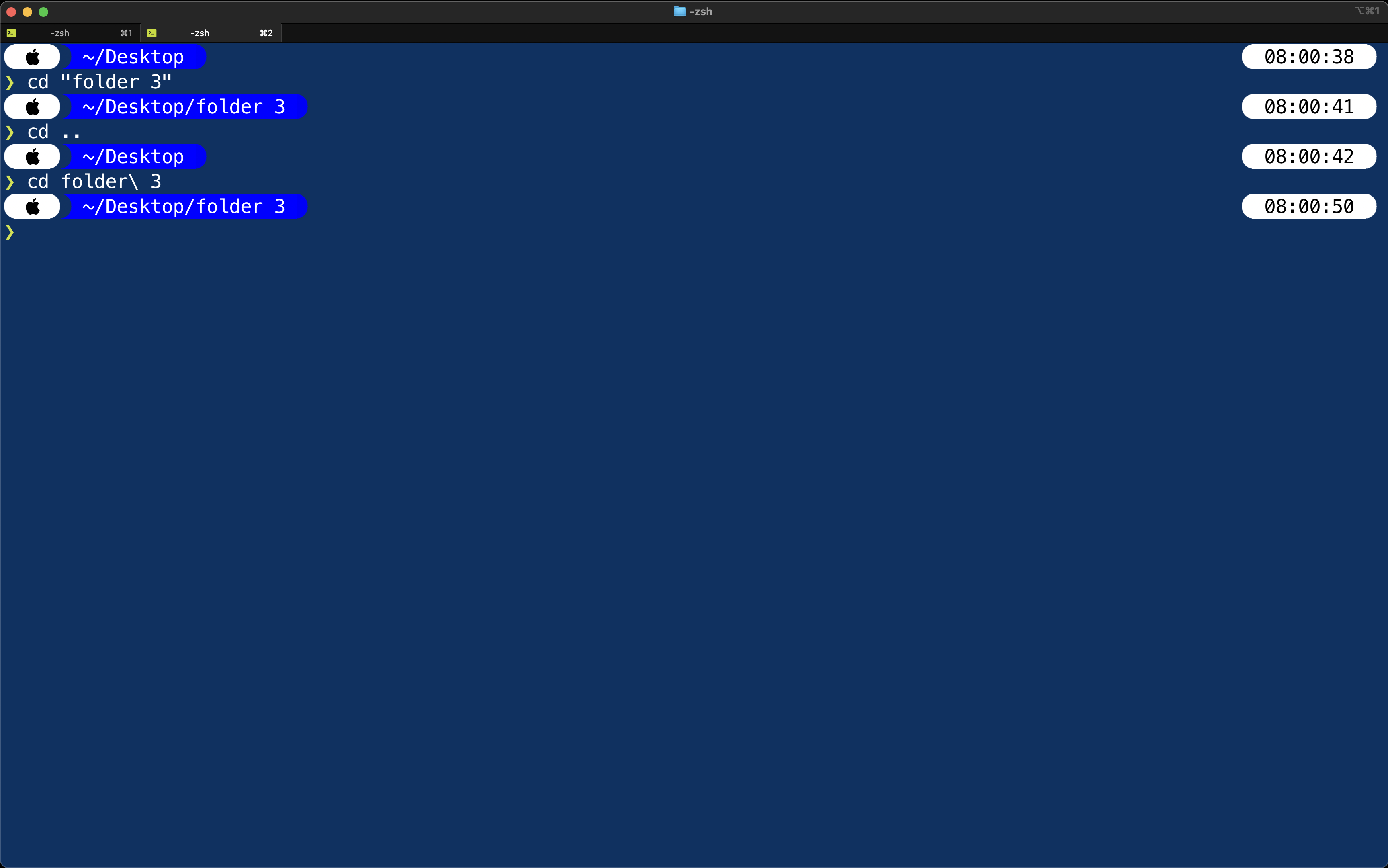This screenshot has width=1388, height=868.
Task: Click the ~/Desktop path segment at top
Action: pos(134,57)
